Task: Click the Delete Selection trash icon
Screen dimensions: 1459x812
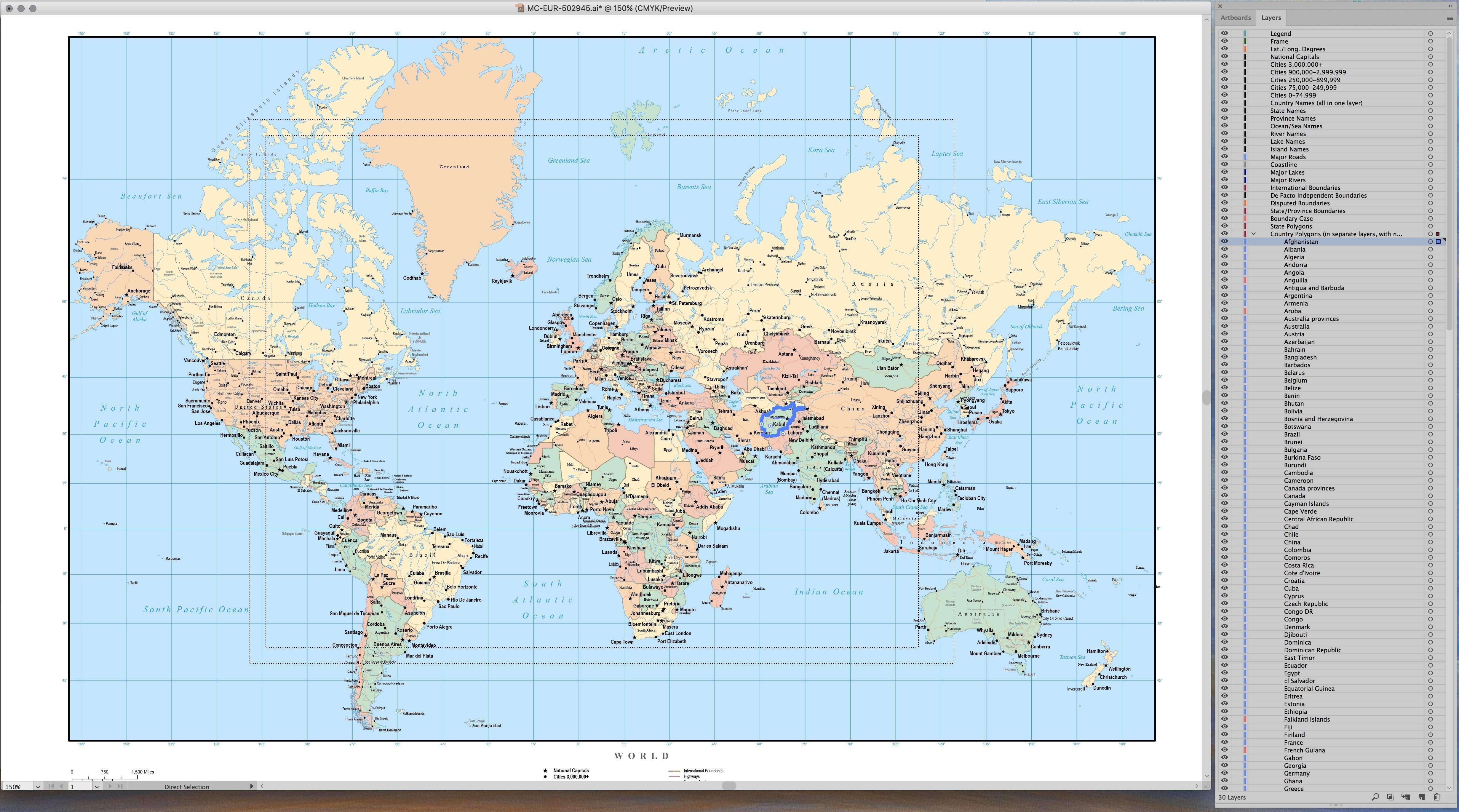Action: point(1437,797)
